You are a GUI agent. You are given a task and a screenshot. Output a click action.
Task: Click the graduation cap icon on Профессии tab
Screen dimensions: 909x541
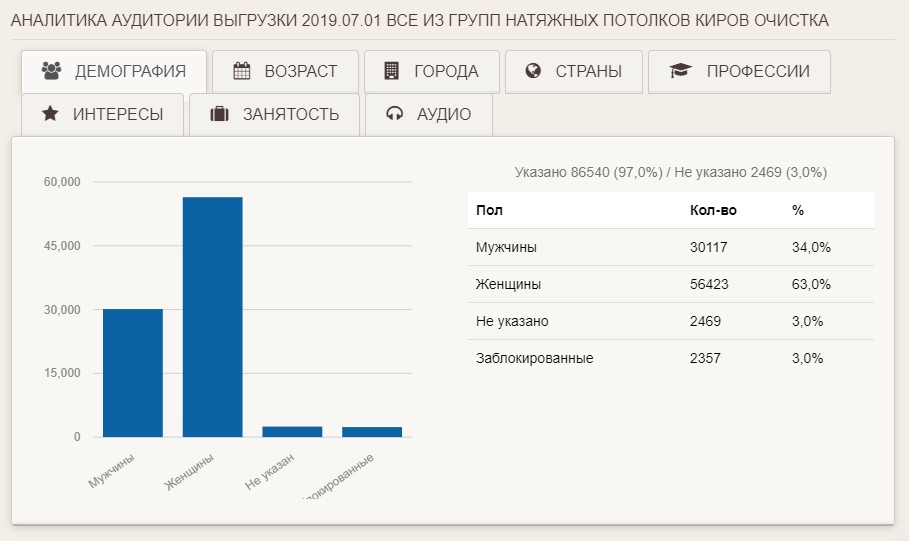coord(681,71)
